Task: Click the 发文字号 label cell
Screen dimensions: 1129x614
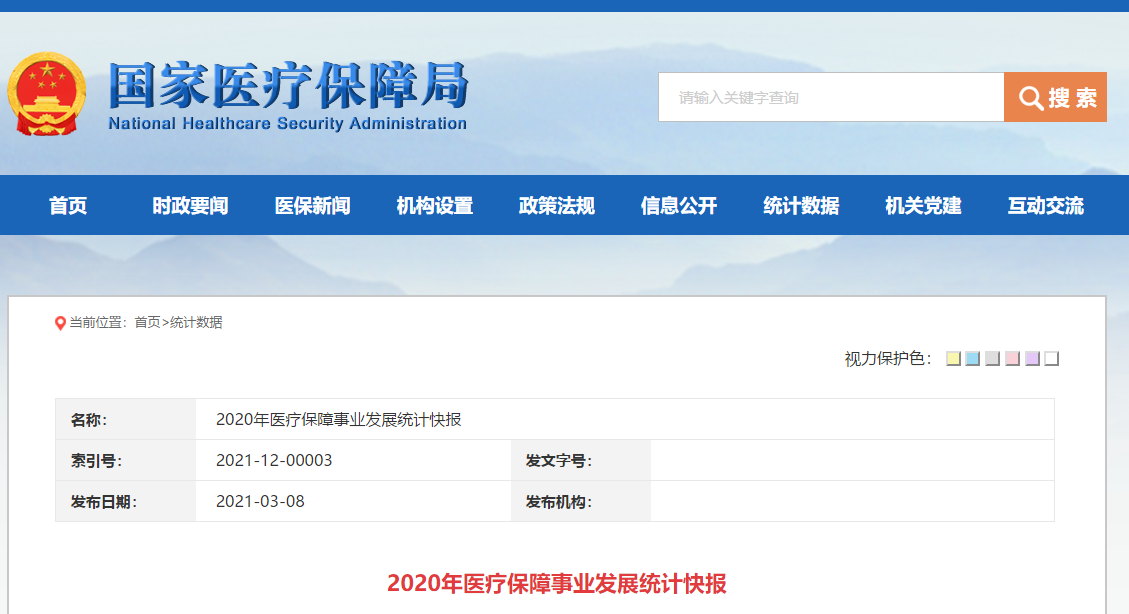Action: [x=581, y=461]
